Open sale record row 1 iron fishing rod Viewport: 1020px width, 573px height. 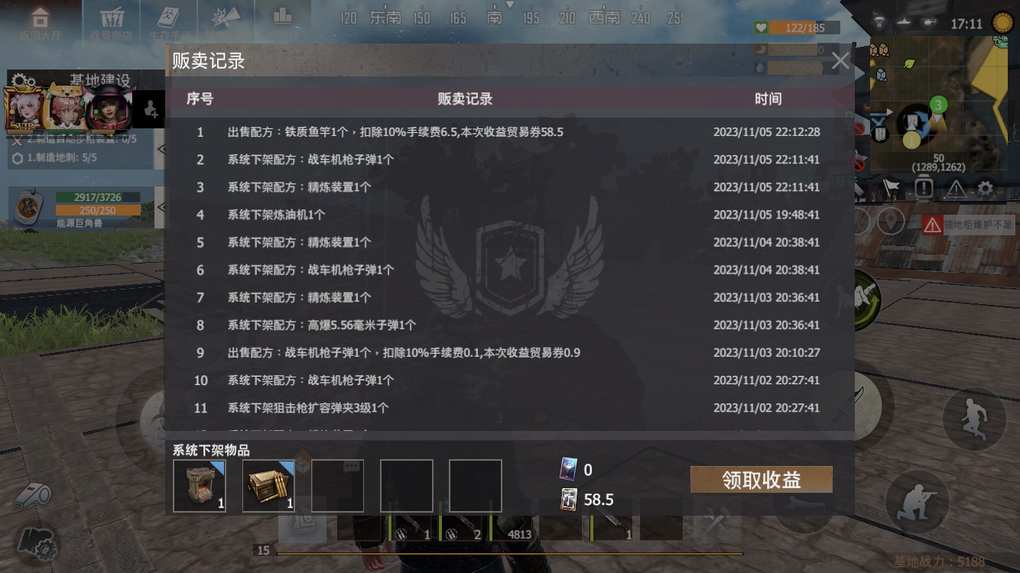click(x=509, y=132)
